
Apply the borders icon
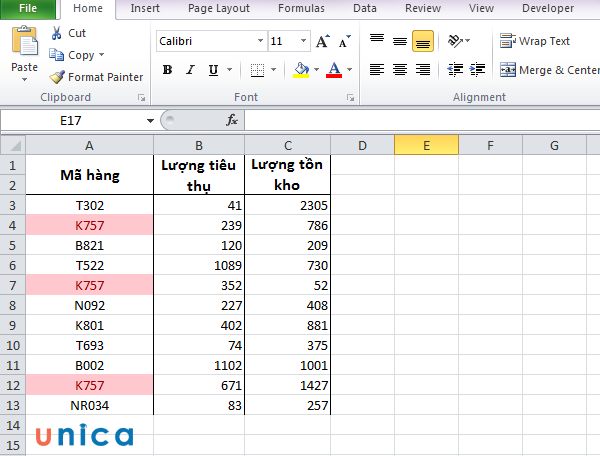(257, 70)
